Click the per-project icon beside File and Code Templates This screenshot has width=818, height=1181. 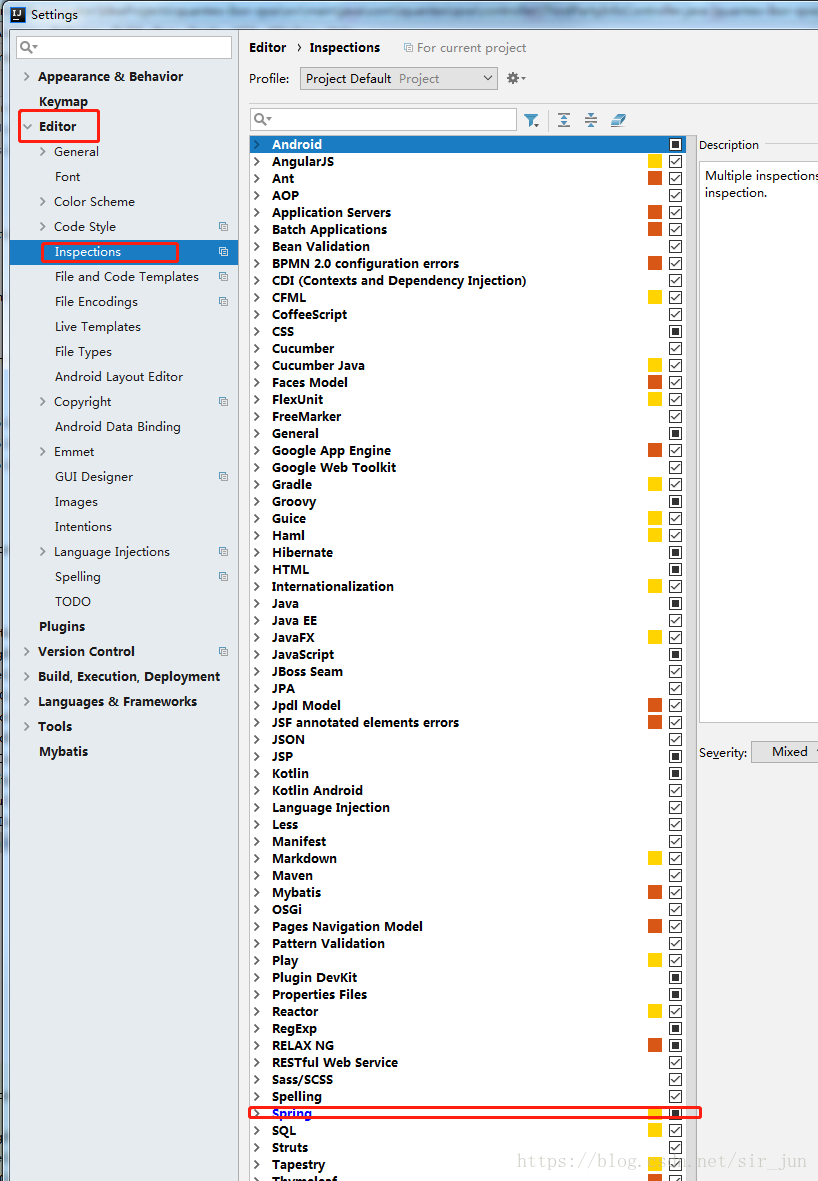click(224, 276)
